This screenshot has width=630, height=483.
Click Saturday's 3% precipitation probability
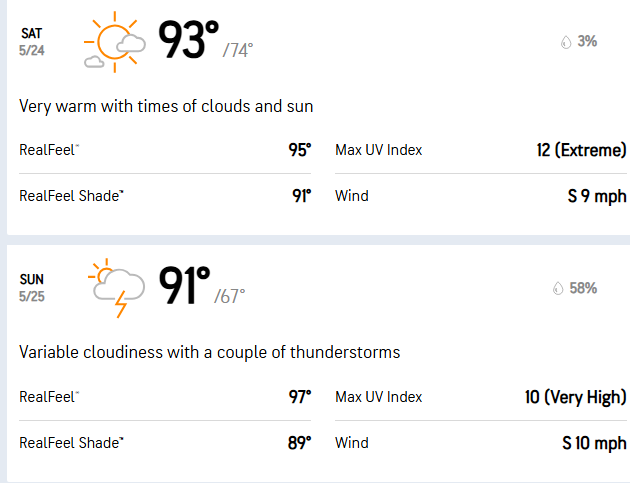(587, 42)
